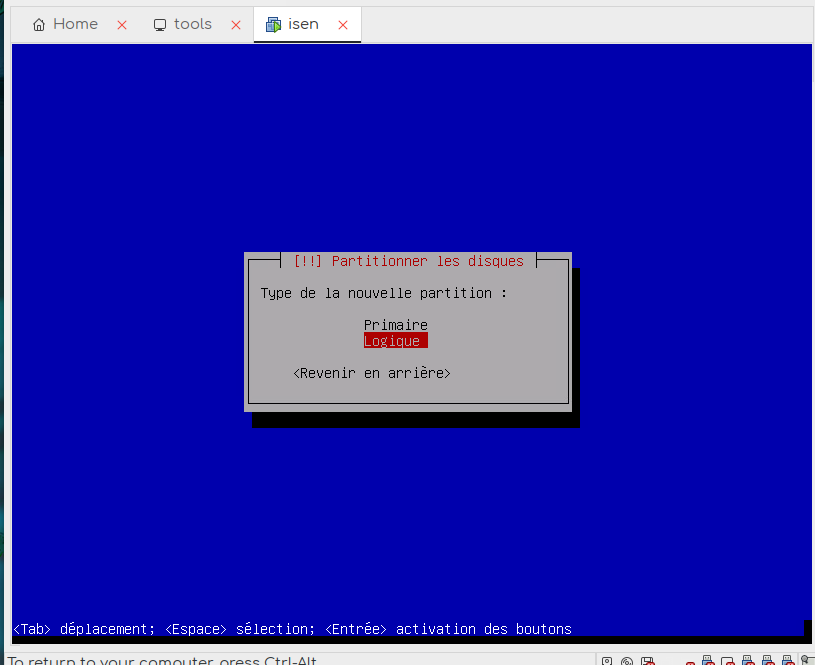815x665 pixels.
Task: Click the CD/DVD drive status bar icon
Action: (x=627, y=661)
